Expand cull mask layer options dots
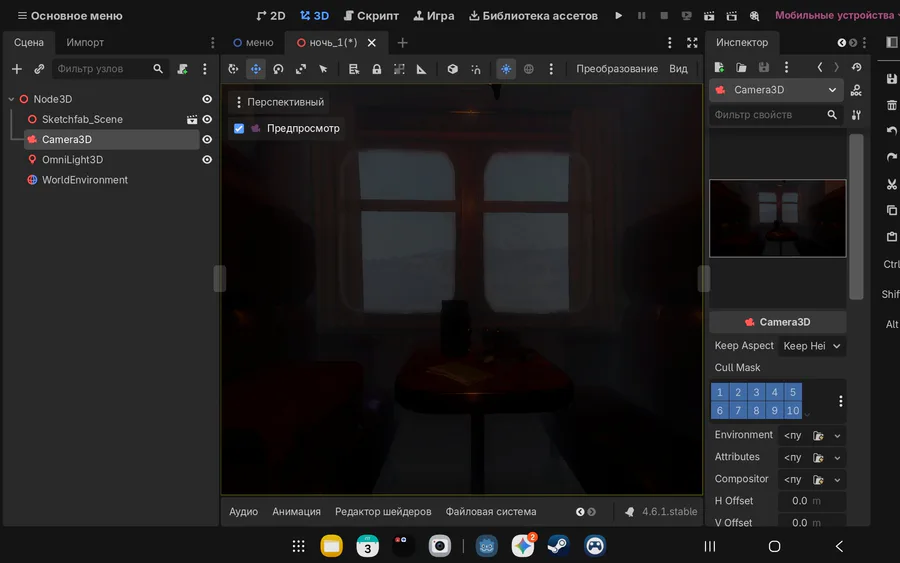Viewport: 900px width, 563px height. (840, 401)
